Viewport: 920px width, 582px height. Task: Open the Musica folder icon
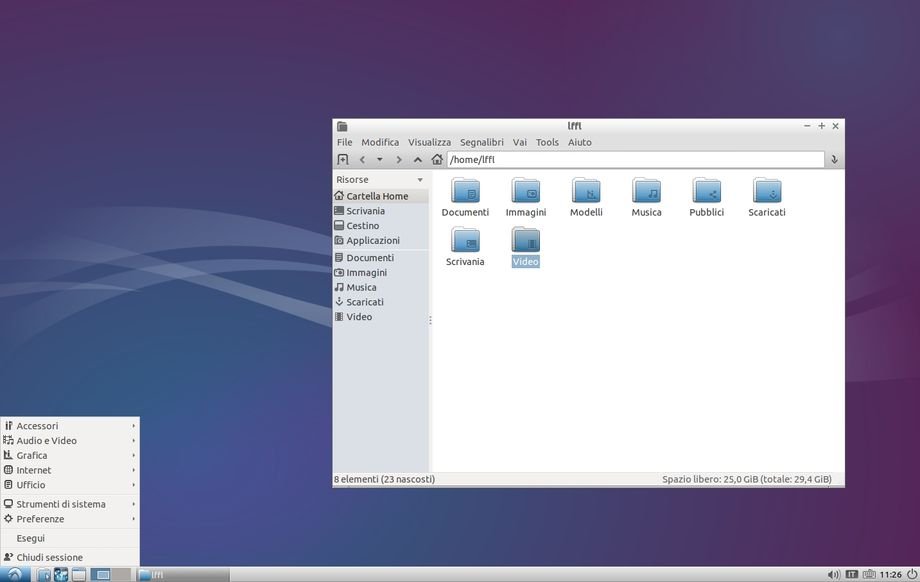tap(646, 190)
